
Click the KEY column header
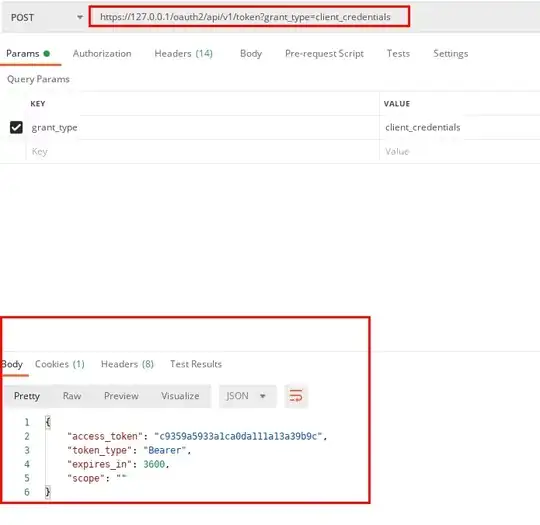38,104
